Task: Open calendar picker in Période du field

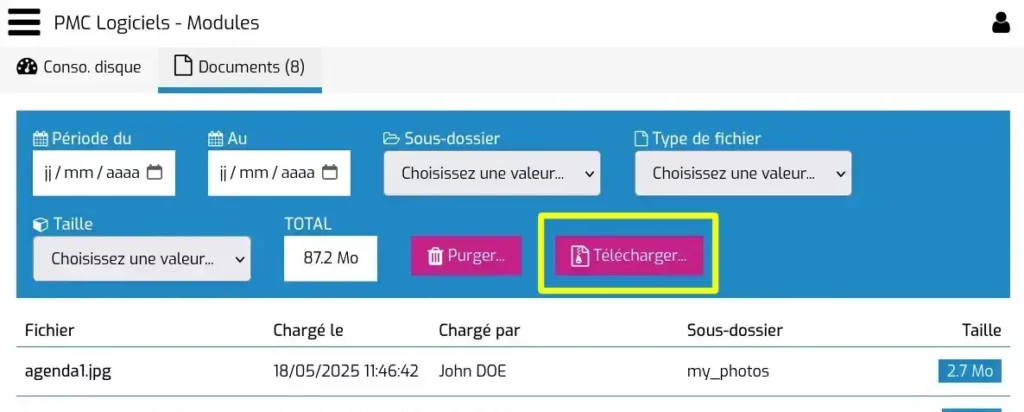Action: click(x=155, y=173)
